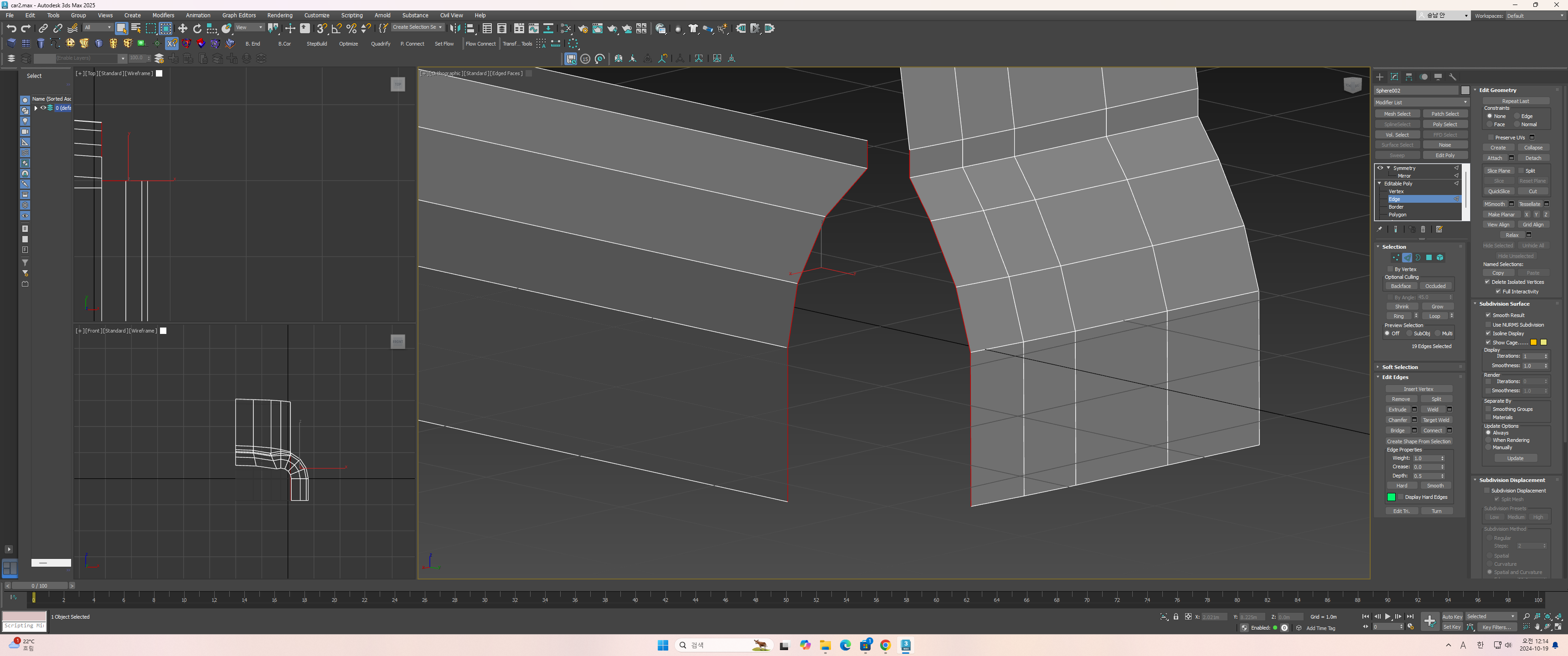Open the Scripting menu
The width and height of the screenshot is (1568, 656).
click(x=351, y=15)
